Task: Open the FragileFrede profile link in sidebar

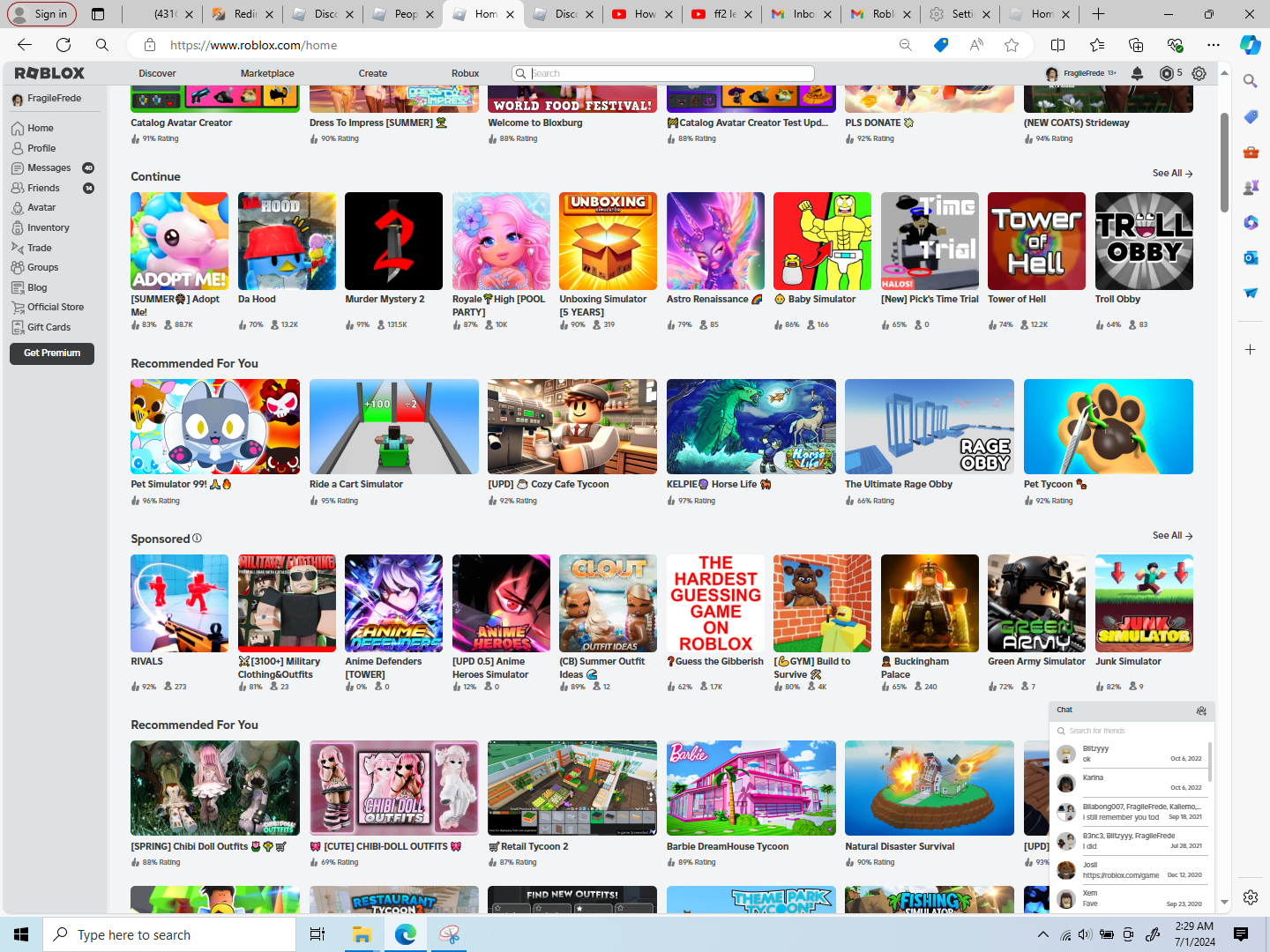Action: 54,99
